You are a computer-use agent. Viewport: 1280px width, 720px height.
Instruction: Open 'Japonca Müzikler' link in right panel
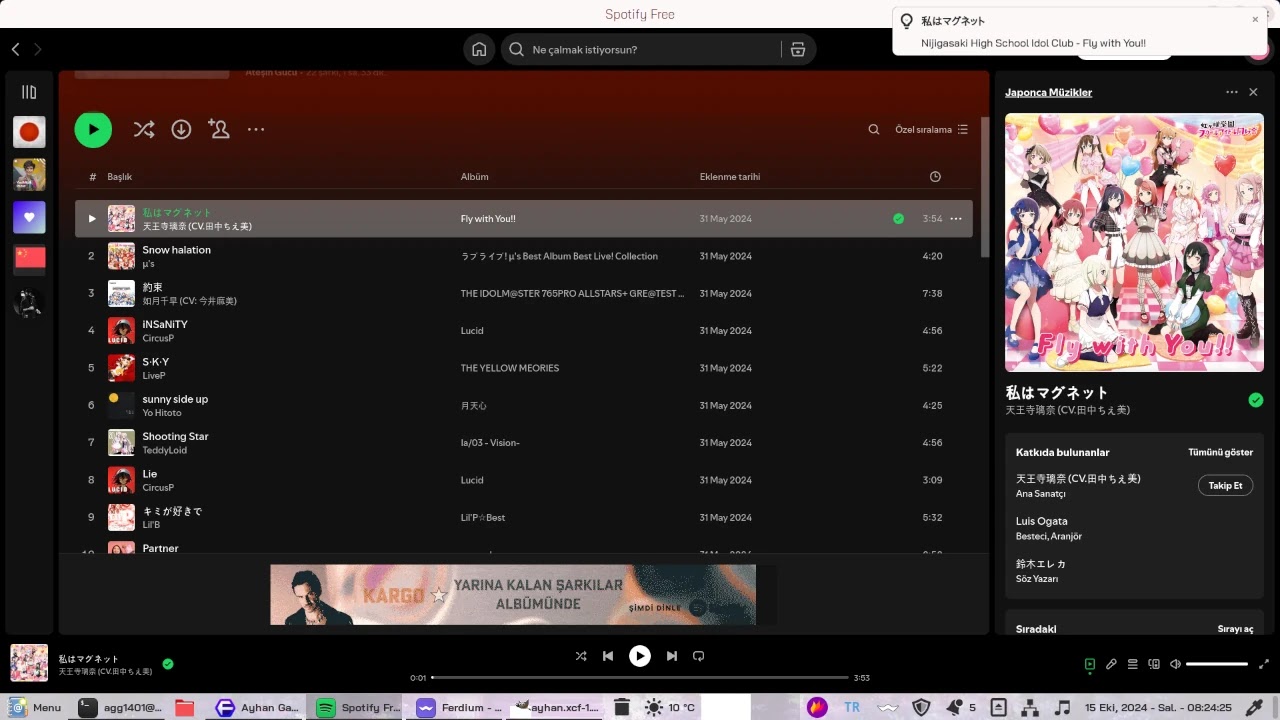click(1048, 92)
